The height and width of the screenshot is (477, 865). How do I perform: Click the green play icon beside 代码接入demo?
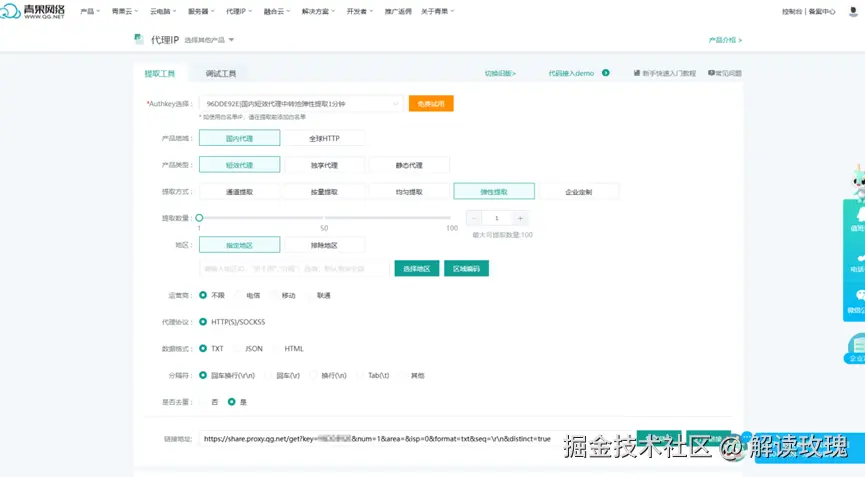(x=606, y=73)
